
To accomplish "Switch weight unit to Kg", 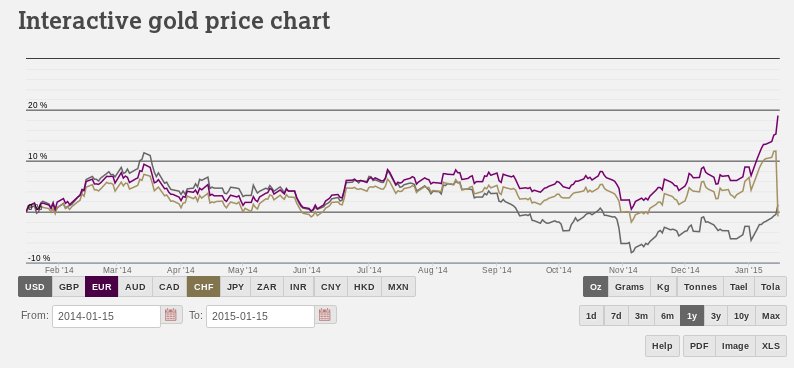I will coord(663,287).
